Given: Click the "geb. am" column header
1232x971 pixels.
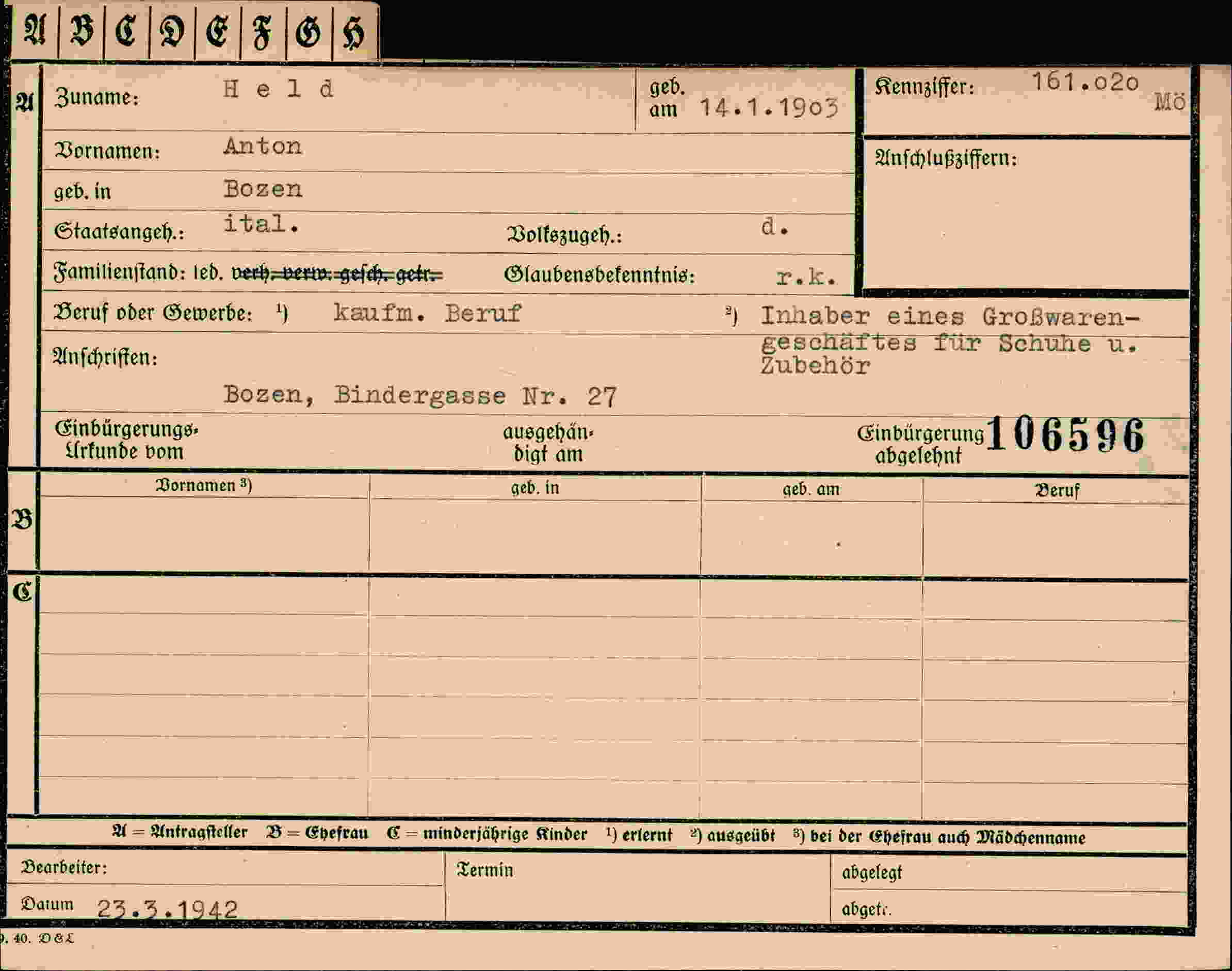Looking at the screenshot, I should coord(812,490).
